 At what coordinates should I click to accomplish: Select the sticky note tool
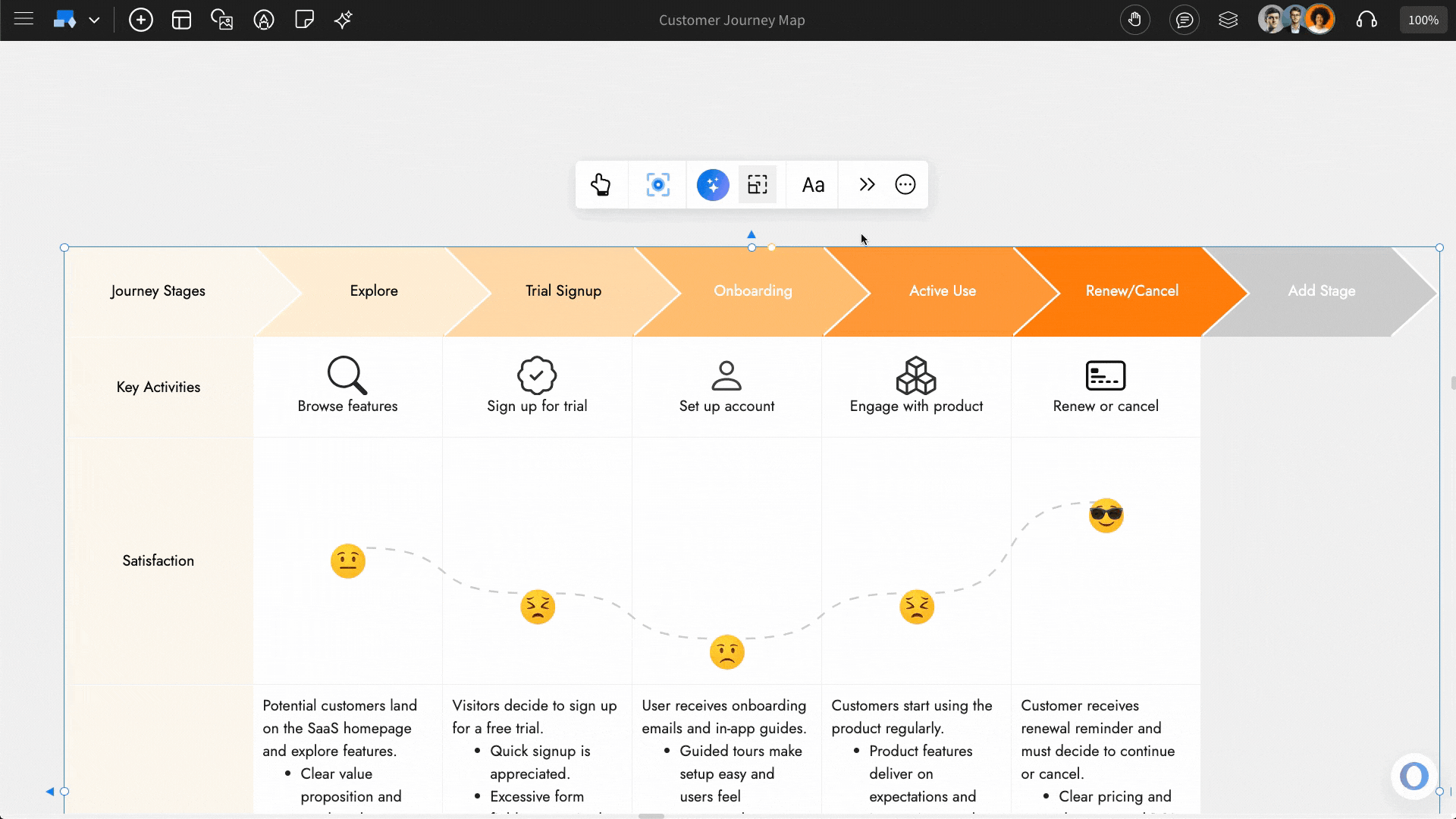pyautogui.click(x=305, y=20)
